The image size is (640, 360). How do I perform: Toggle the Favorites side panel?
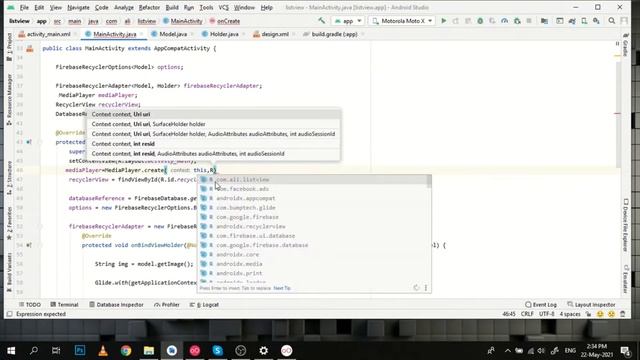pos(9,223)
